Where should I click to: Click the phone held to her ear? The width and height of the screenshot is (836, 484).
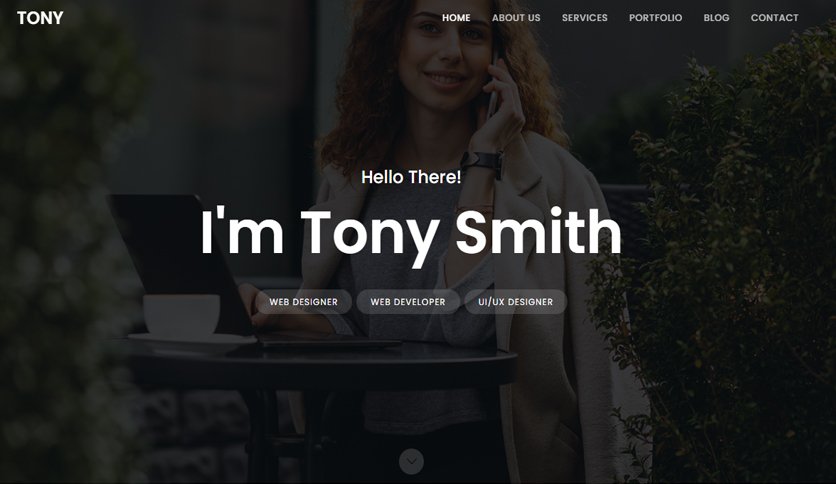click(x=494, y=85)
